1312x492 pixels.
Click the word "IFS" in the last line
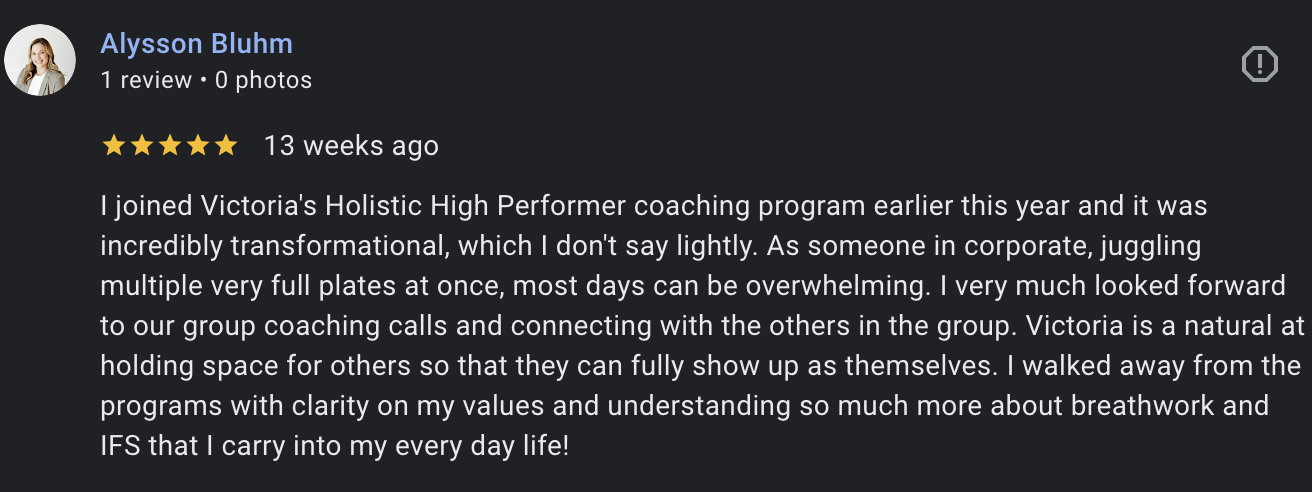[x=121, y=446]
